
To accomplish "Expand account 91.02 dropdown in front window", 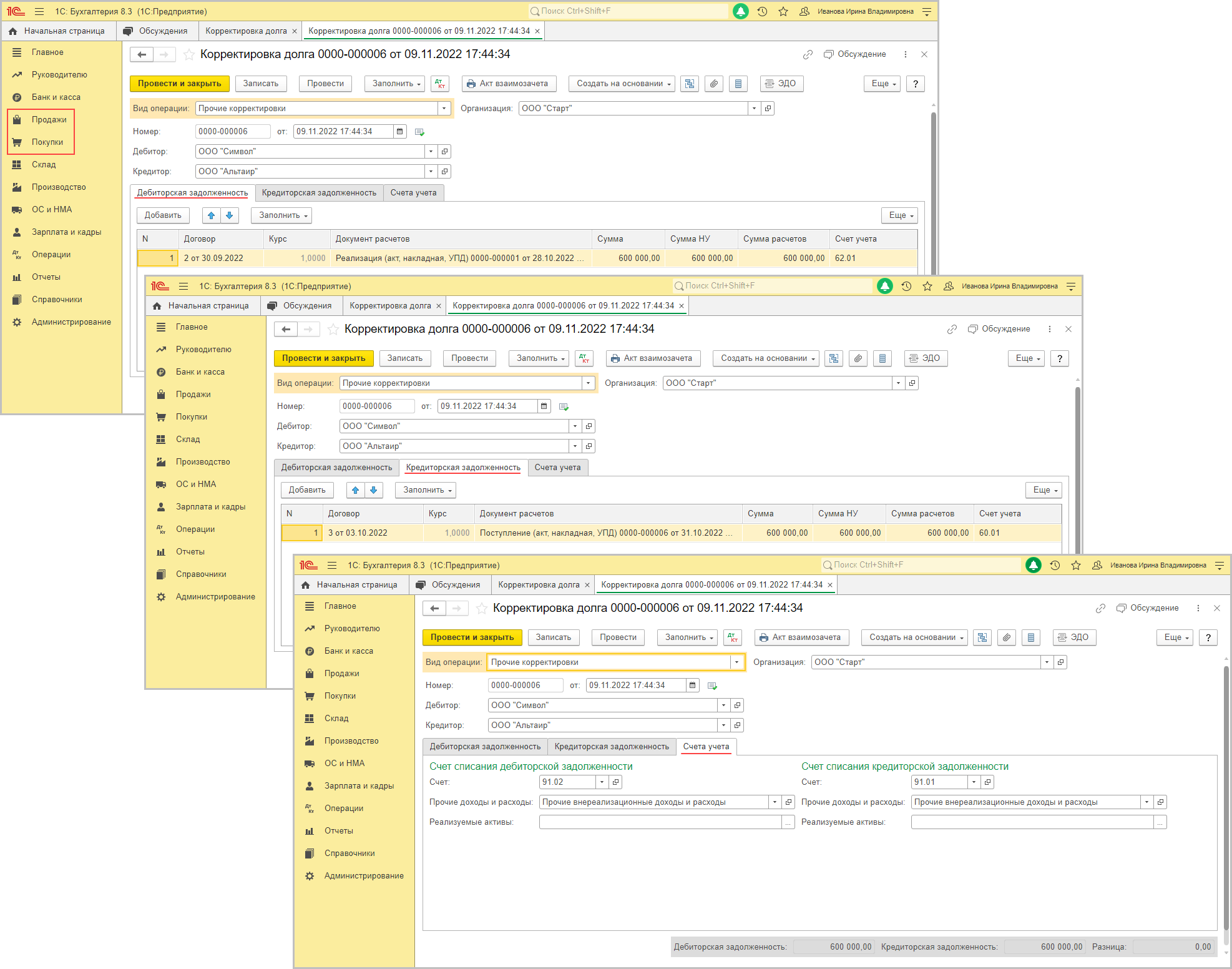I will coord(602,782).
